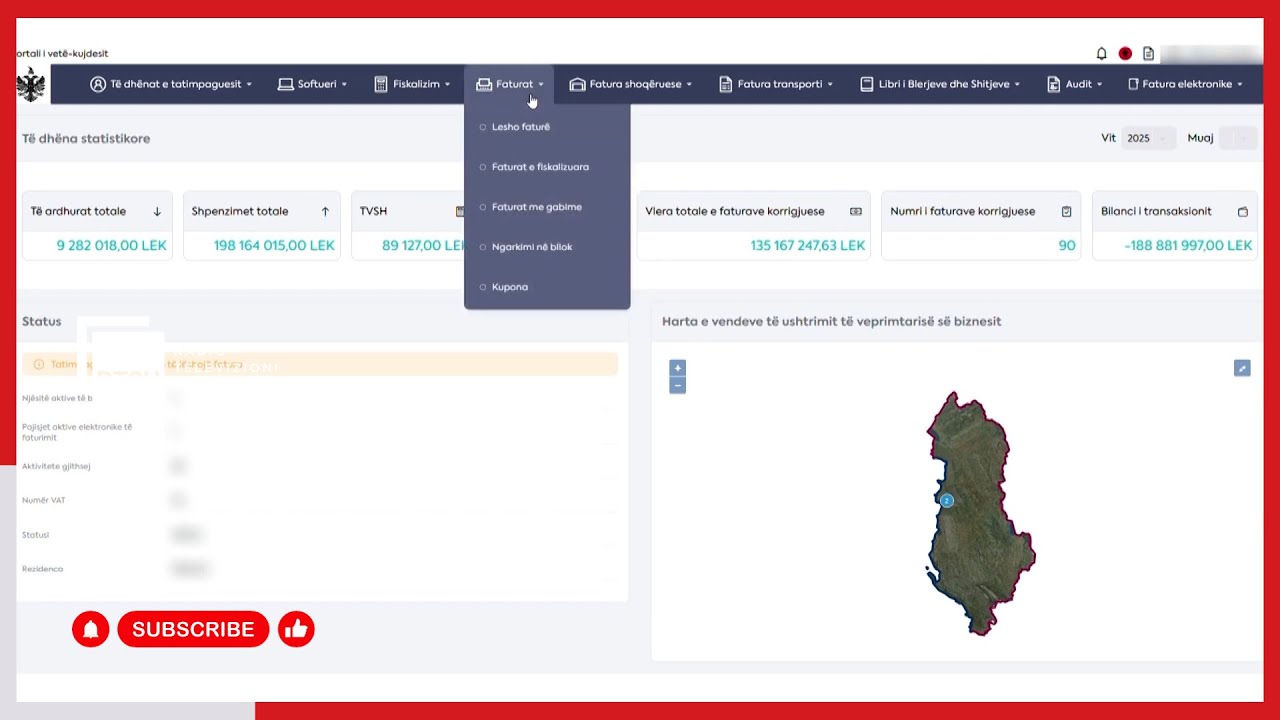Click the 198 164 015,00 LEK expenses value
This screenshot has width=1280, height=720.
pos(274,245)
